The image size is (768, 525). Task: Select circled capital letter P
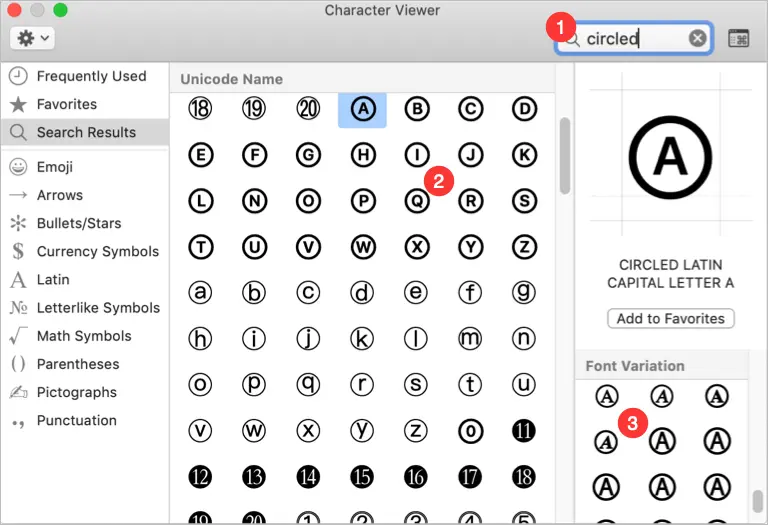point(363,201)
